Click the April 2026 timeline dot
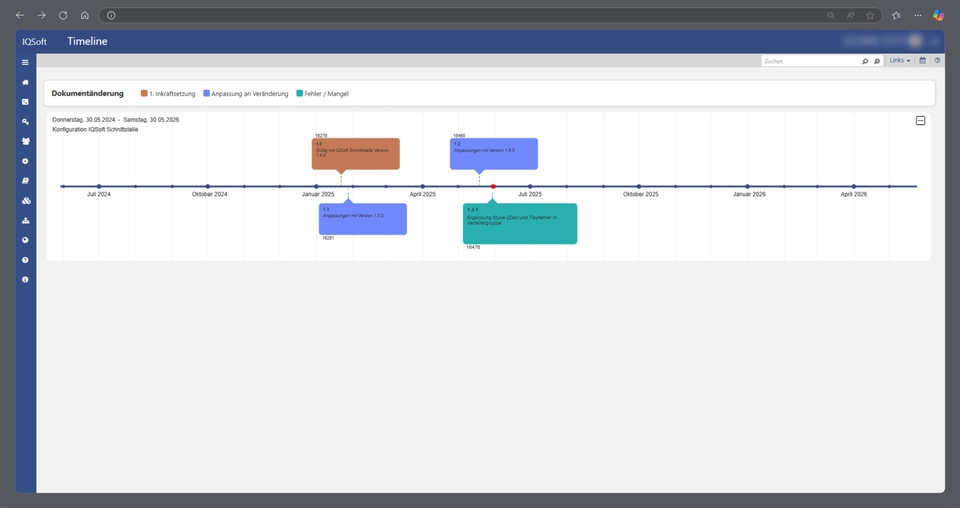 (x=854, y=186)
